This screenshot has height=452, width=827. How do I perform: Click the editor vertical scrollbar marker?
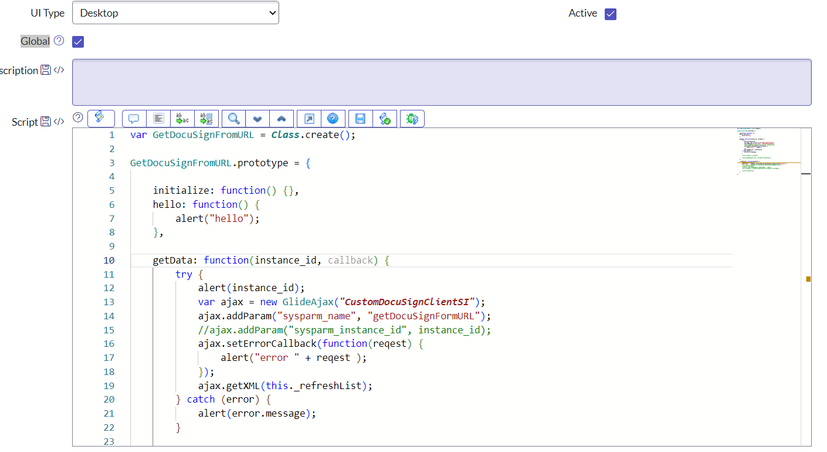[x=808, y=279]
